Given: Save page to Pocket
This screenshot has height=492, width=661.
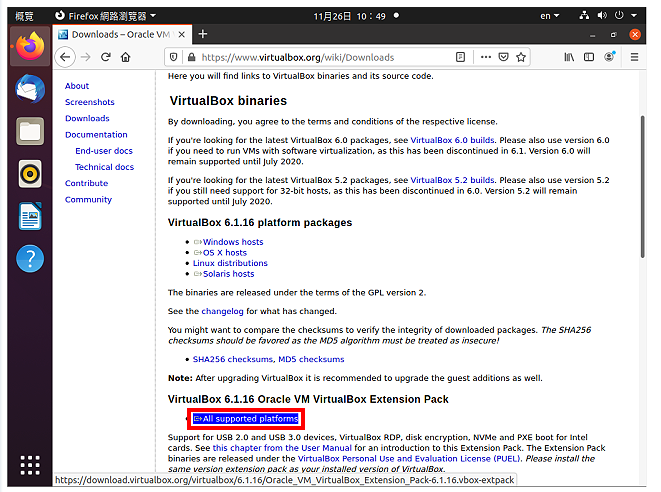Looking at the screenshot, I should 503,57.
